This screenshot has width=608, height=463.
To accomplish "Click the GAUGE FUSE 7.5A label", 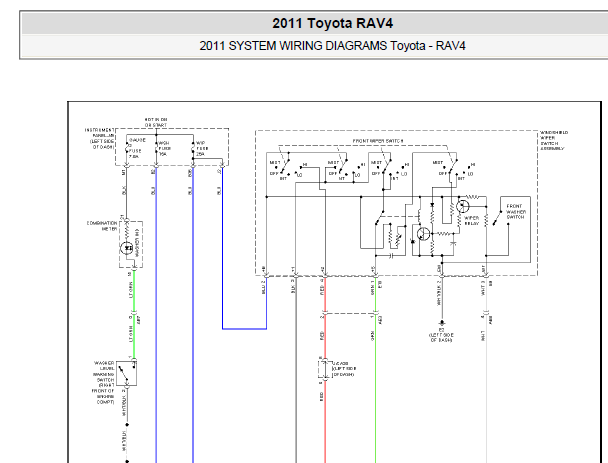I will tap(136, 148).
